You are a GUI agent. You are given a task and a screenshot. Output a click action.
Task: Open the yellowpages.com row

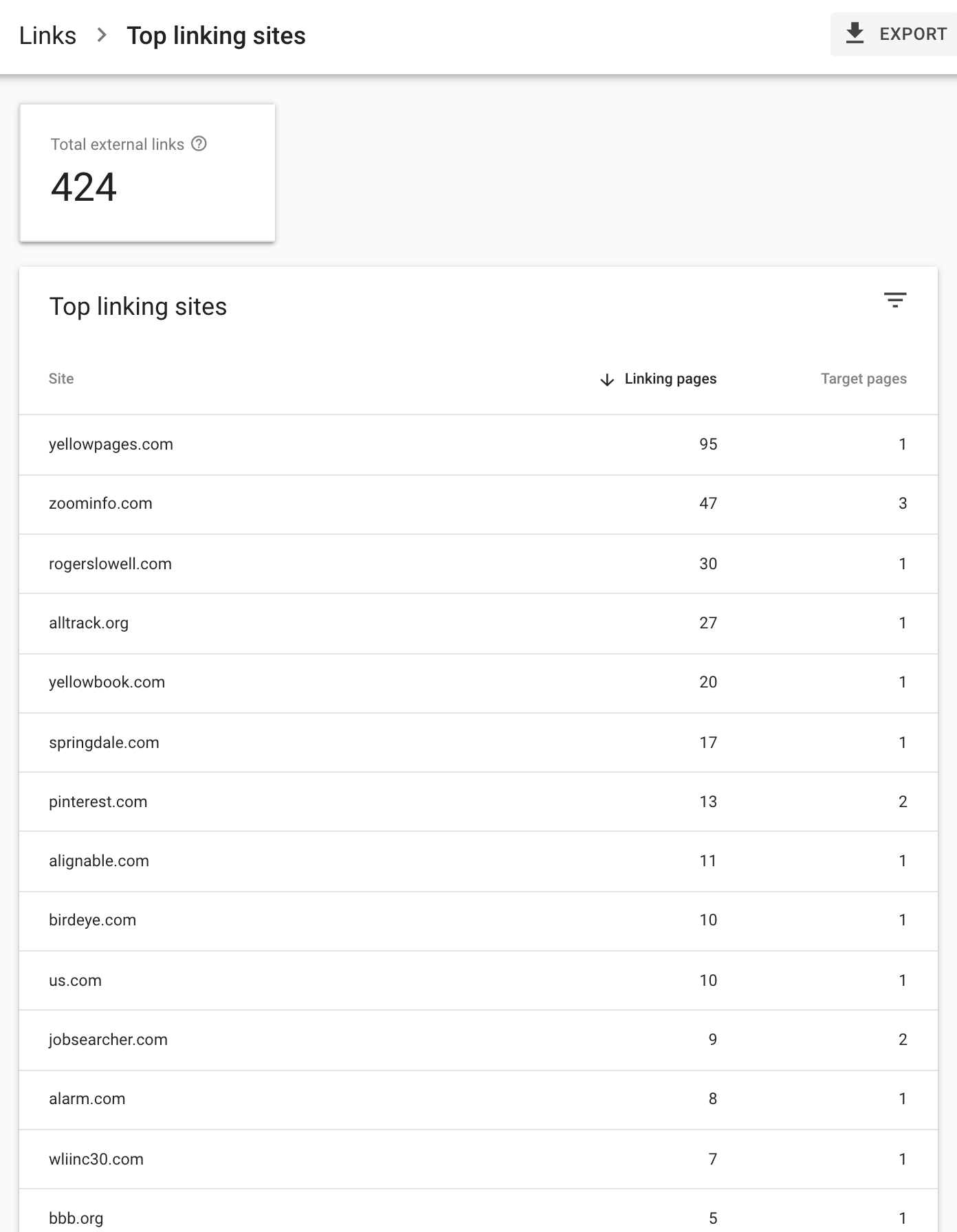click(111, 444)
